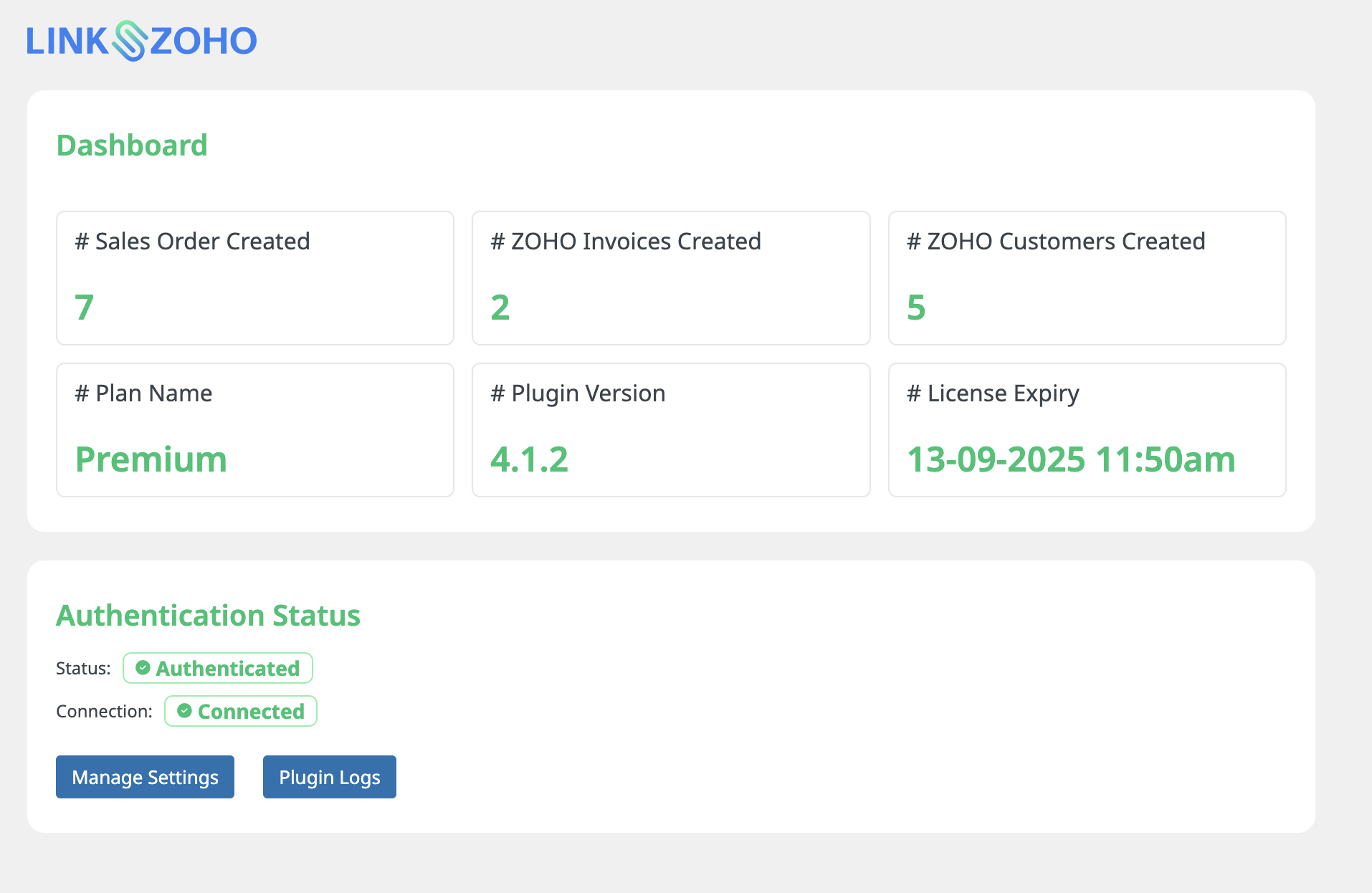This screenshot has width=1372, height=893.
Task: Click the 4.1.2 version number
Action: [x=529, y=459]
